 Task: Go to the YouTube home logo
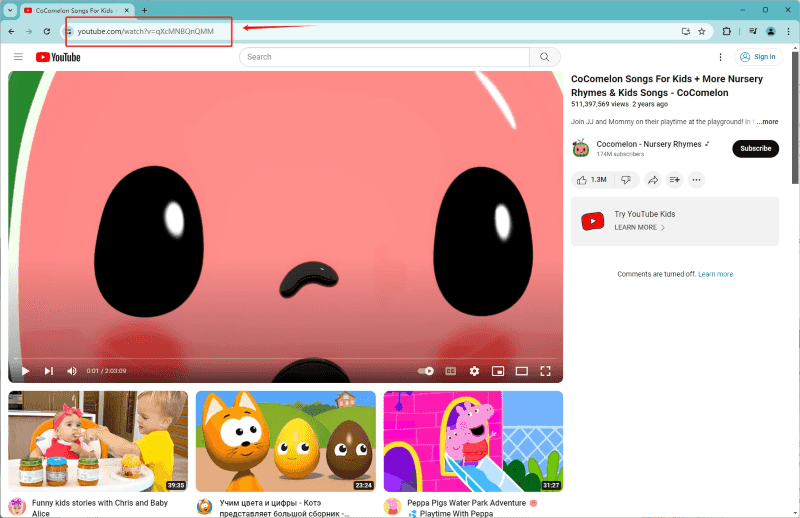(x=58, y=57)
